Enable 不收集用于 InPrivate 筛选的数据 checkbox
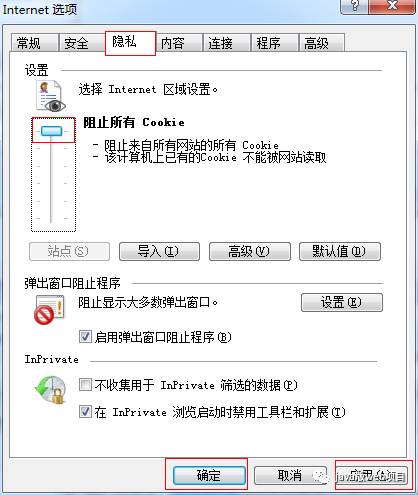The width and height of the screenshot is (418, 495). click(x=85, y=385)
